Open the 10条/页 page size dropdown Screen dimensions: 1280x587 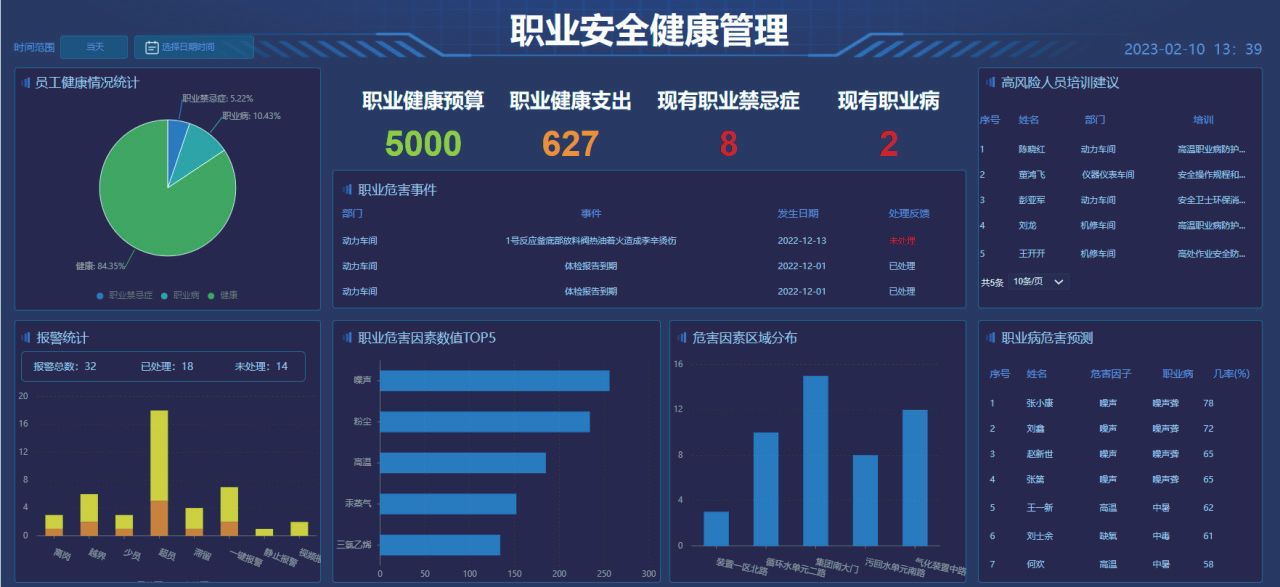1039,282
